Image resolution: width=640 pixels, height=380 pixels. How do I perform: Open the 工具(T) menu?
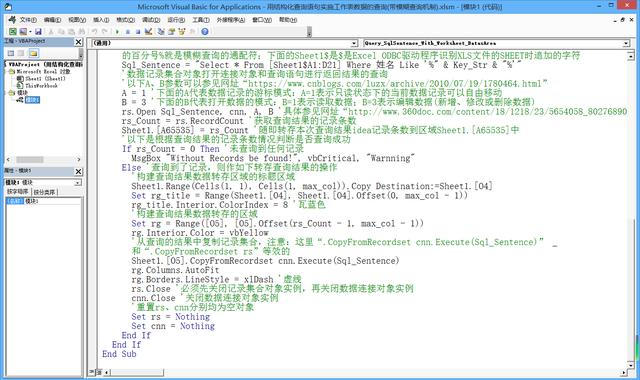coord(201,20)
